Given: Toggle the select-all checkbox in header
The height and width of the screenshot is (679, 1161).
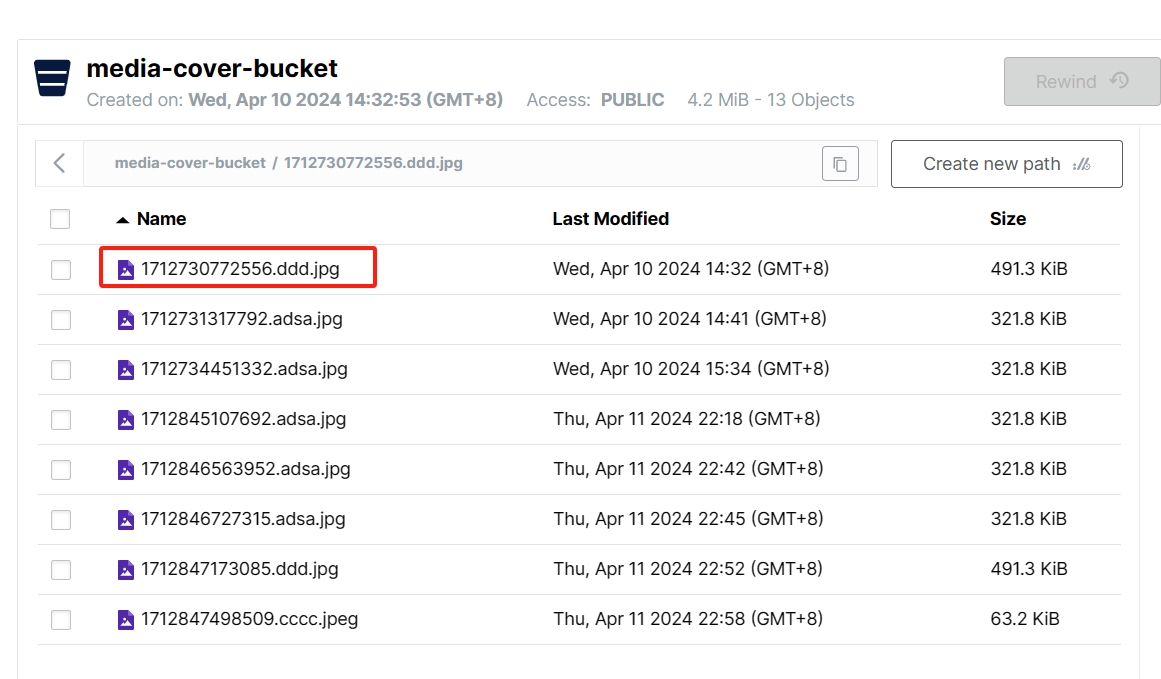Looking at the screenshot, I should pos(60,219).
